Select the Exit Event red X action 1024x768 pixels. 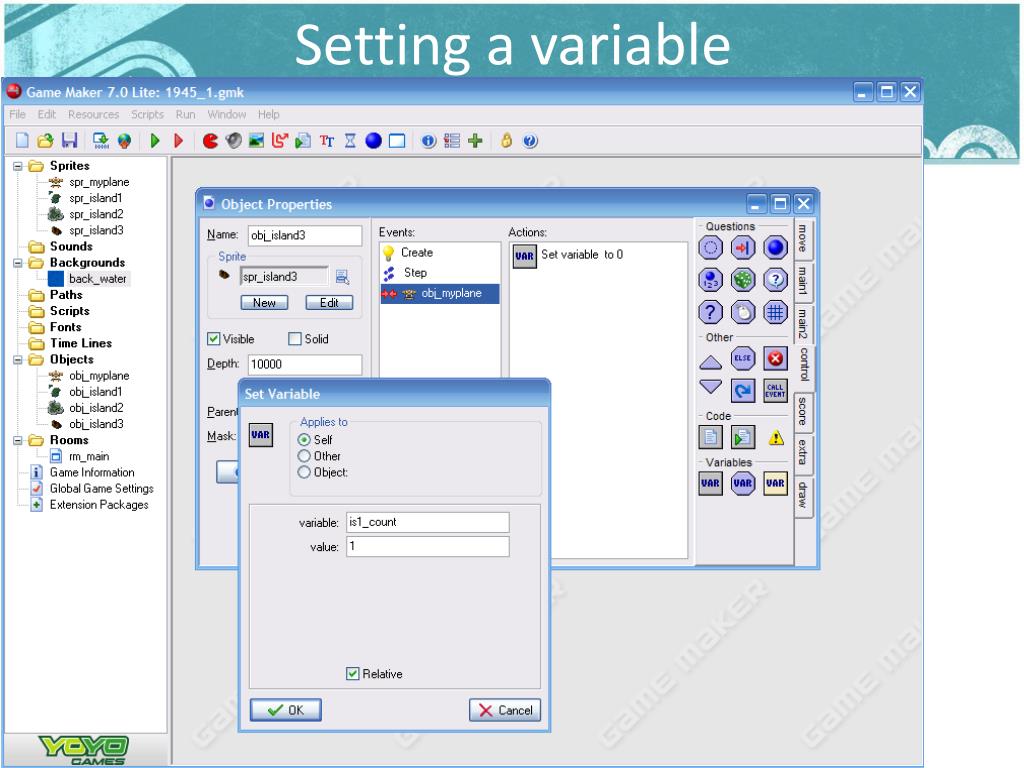[775, 358]
